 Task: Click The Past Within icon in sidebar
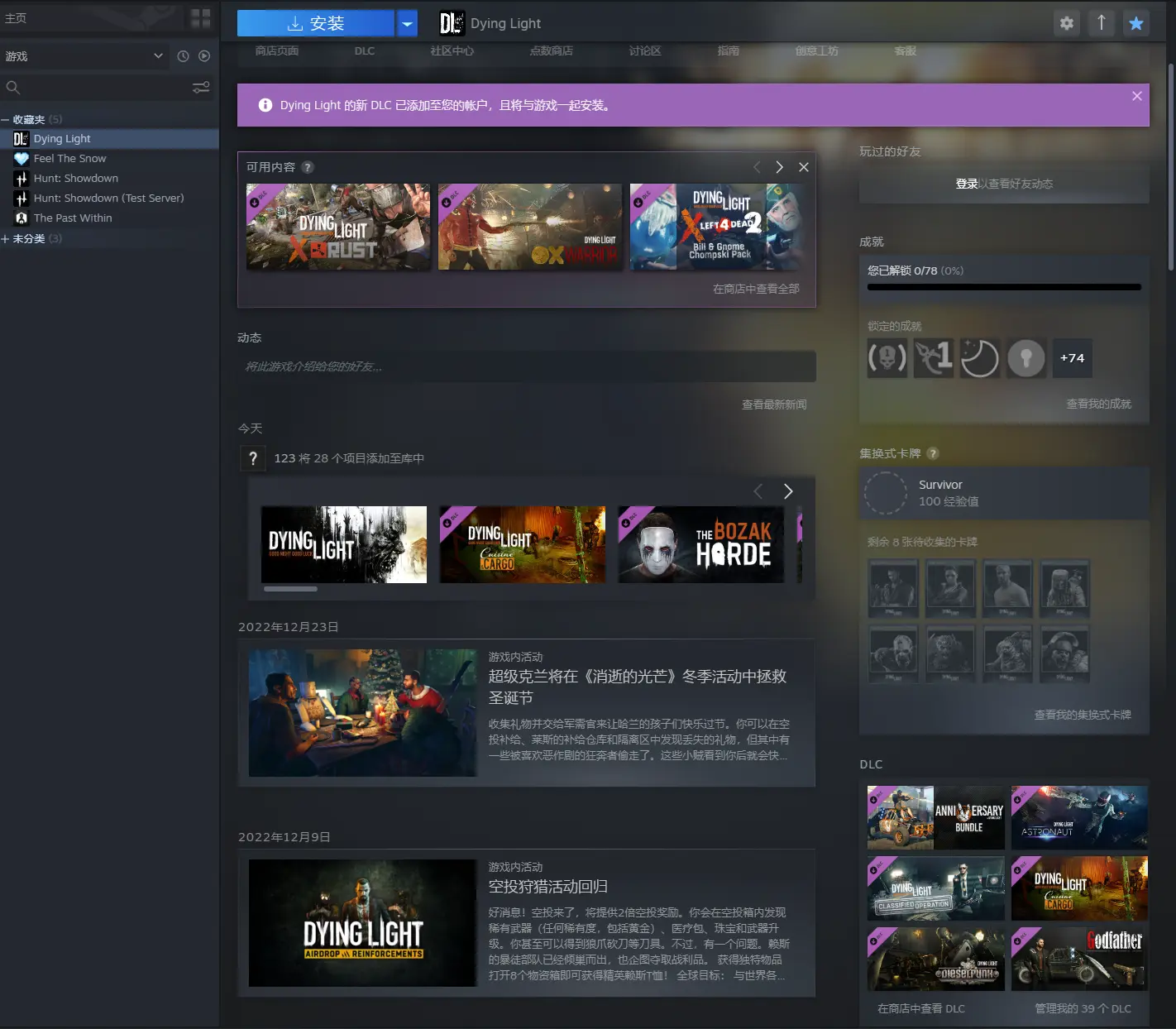point(22,218)
